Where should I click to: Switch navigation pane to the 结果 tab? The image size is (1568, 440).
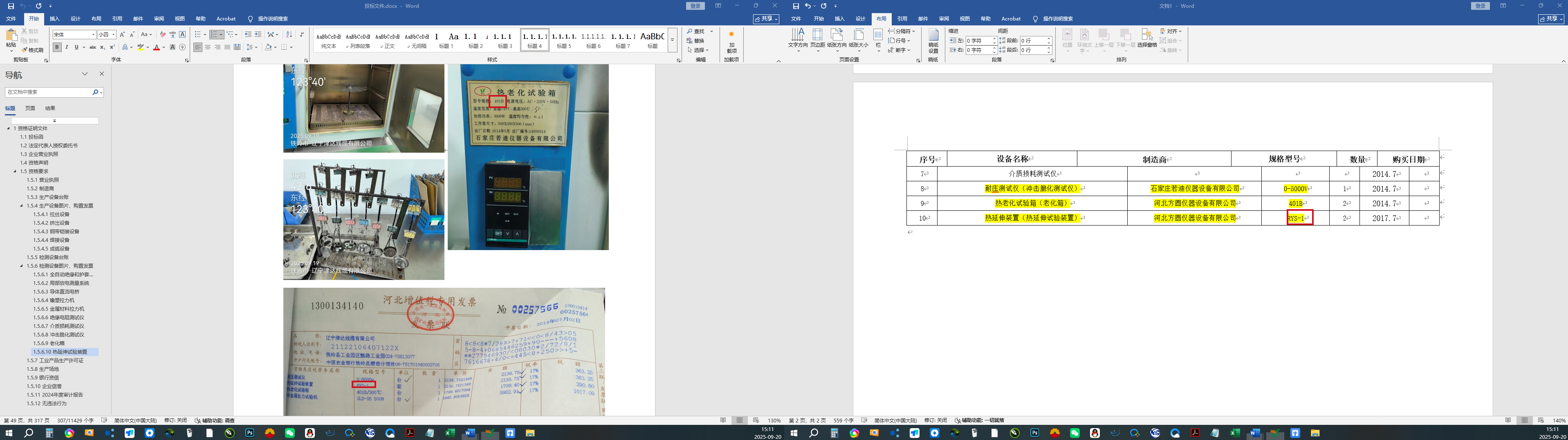[50, 108]
